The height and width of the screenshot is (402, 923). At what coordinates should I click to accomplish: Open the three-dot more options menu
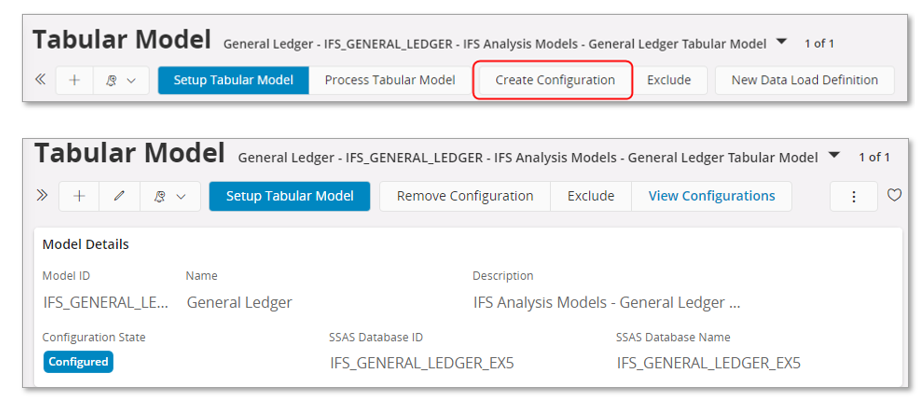tap(854, 196)
